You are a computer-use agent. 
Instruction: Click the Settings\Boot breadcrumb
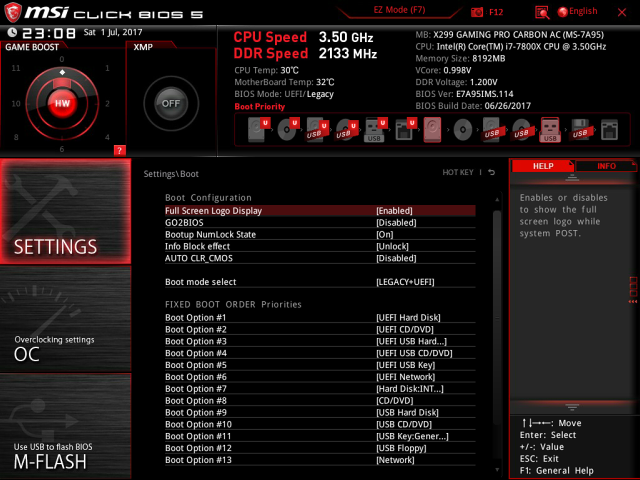pos(171,174)
